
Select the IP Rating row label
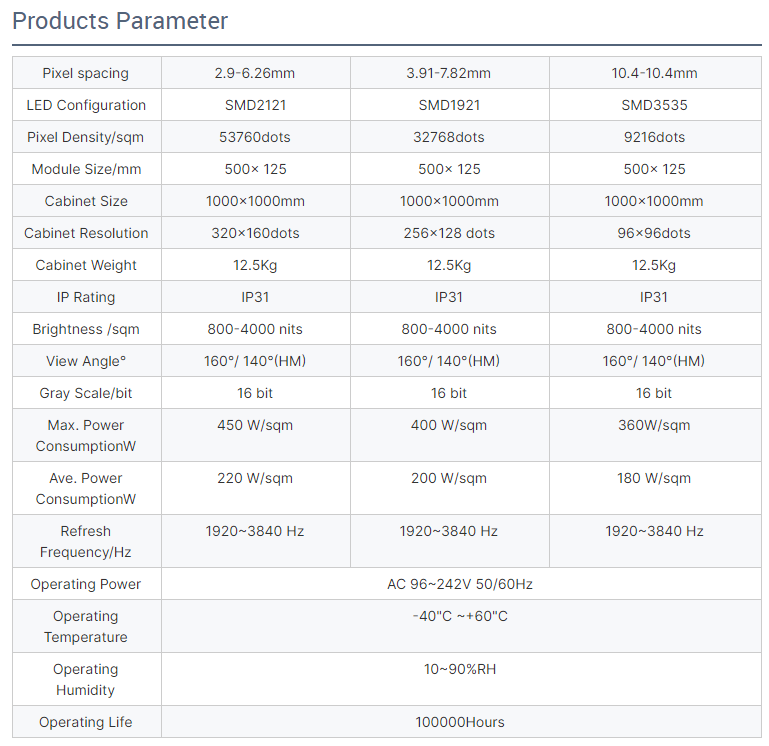point(86,297)
